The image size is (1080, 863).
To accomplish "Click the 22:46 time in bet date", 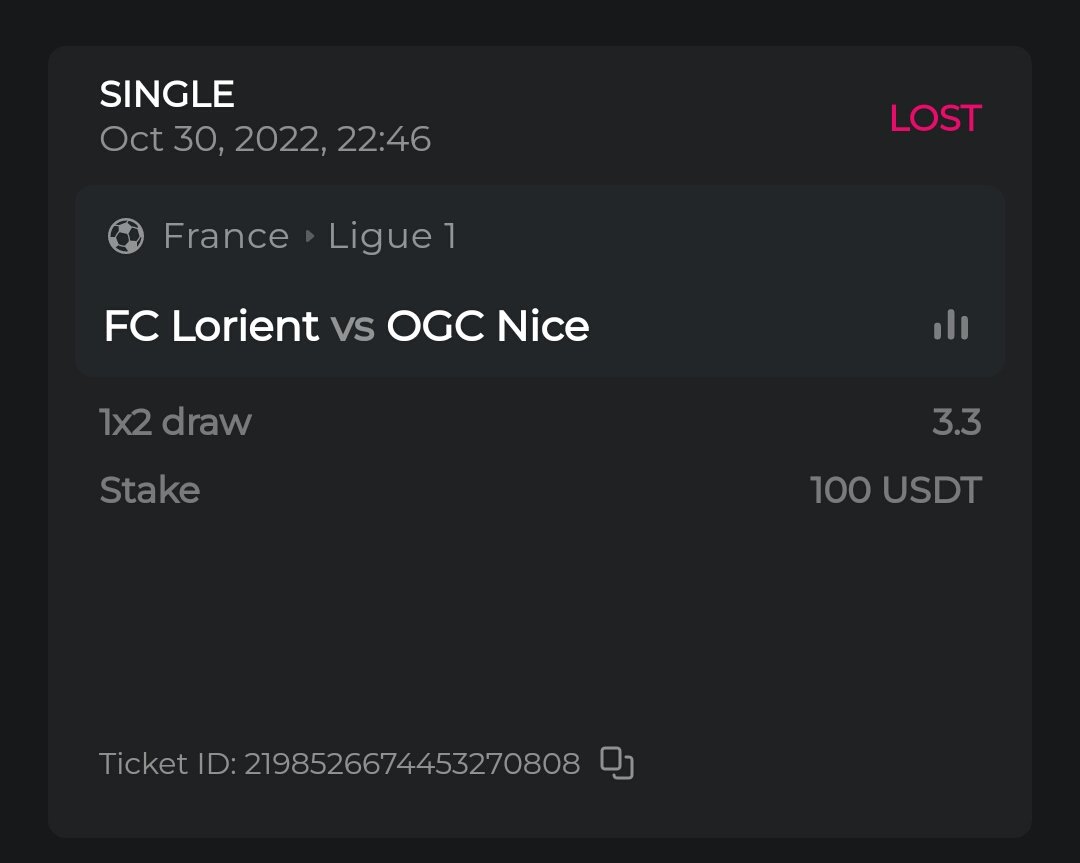I will click(384, 139).
